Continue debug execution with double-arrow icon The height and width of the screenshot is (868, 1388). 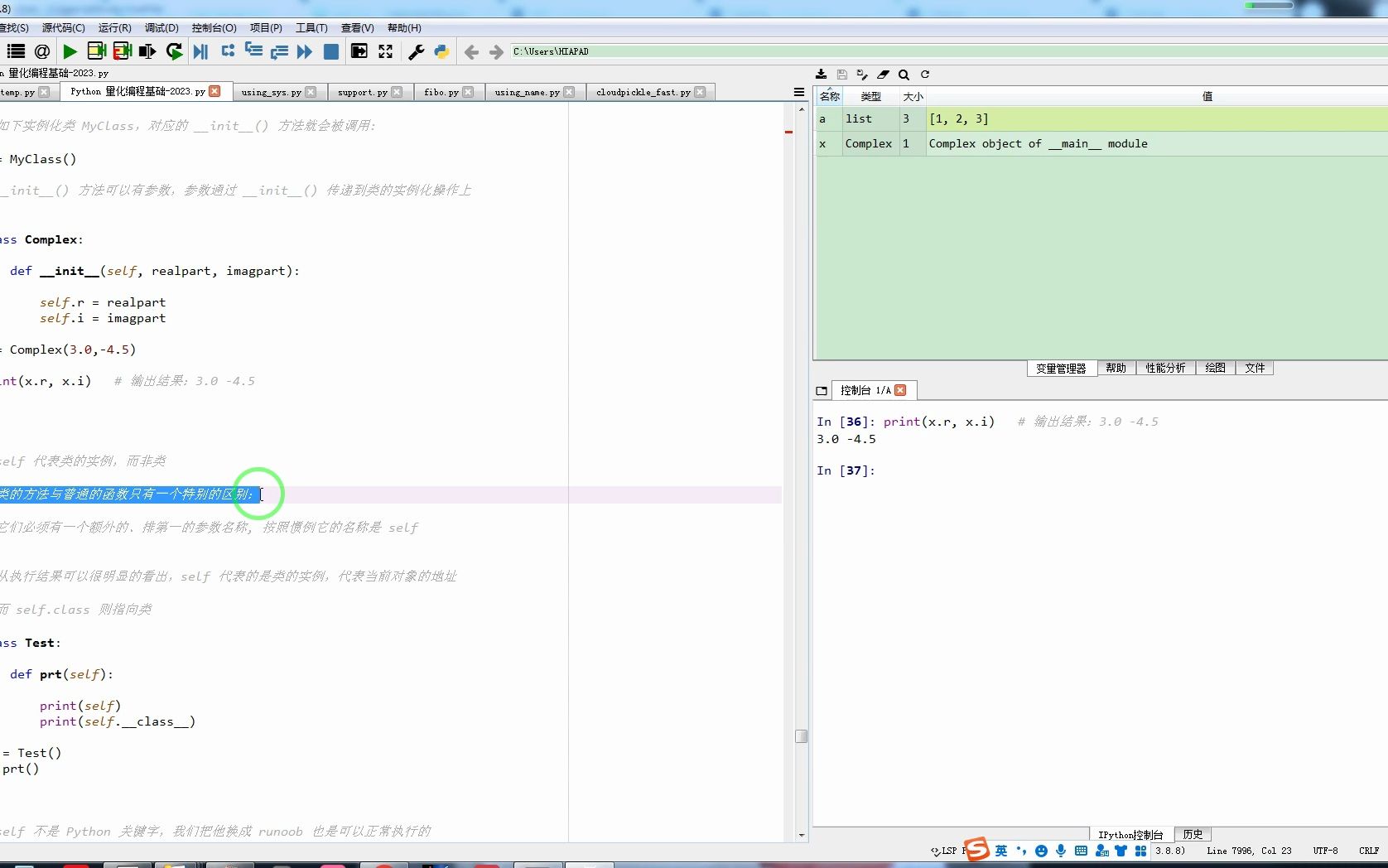(305, 51)
